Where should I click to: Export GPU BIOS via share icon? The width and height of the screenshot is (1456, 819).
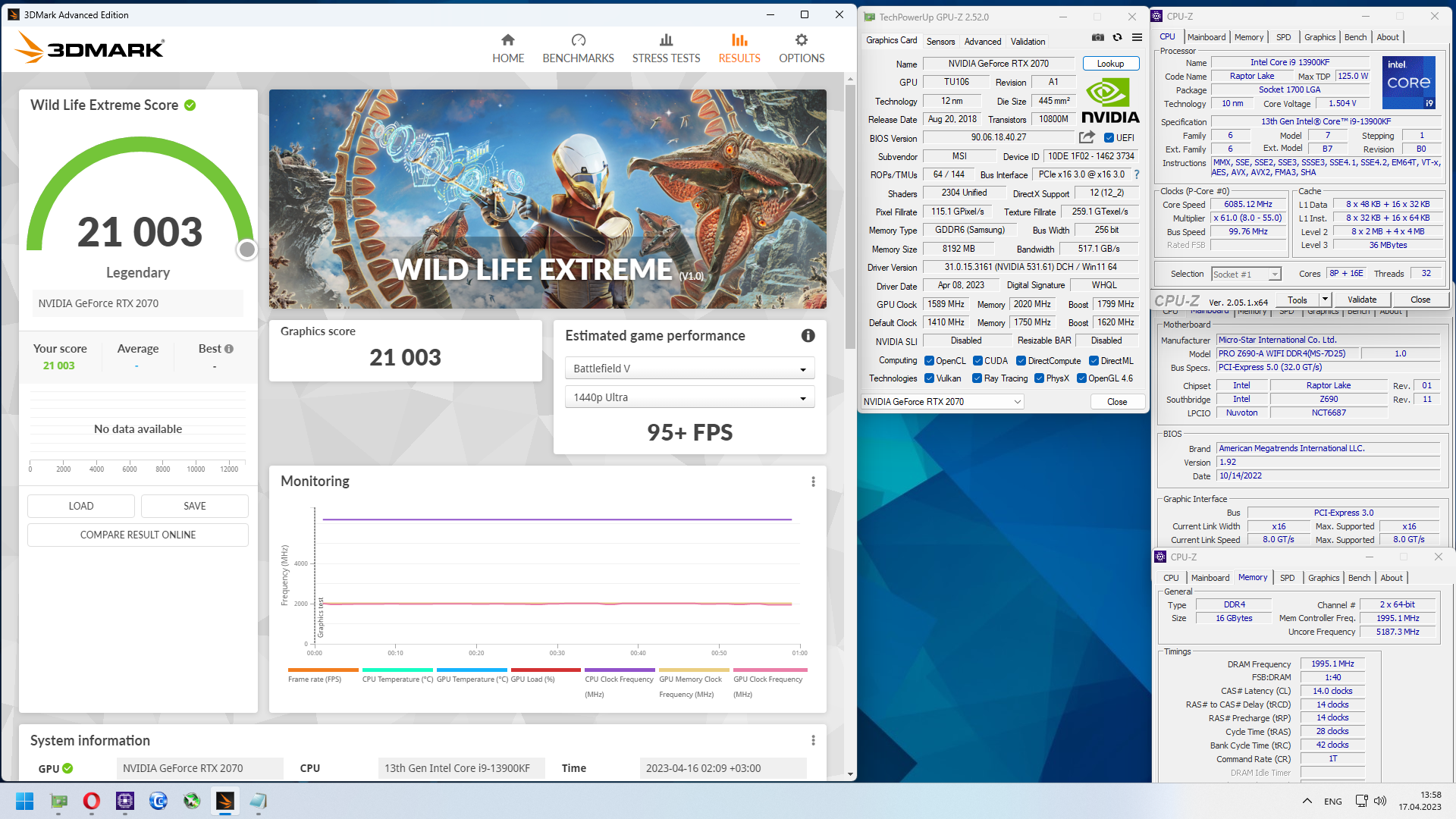[1087, 137]
